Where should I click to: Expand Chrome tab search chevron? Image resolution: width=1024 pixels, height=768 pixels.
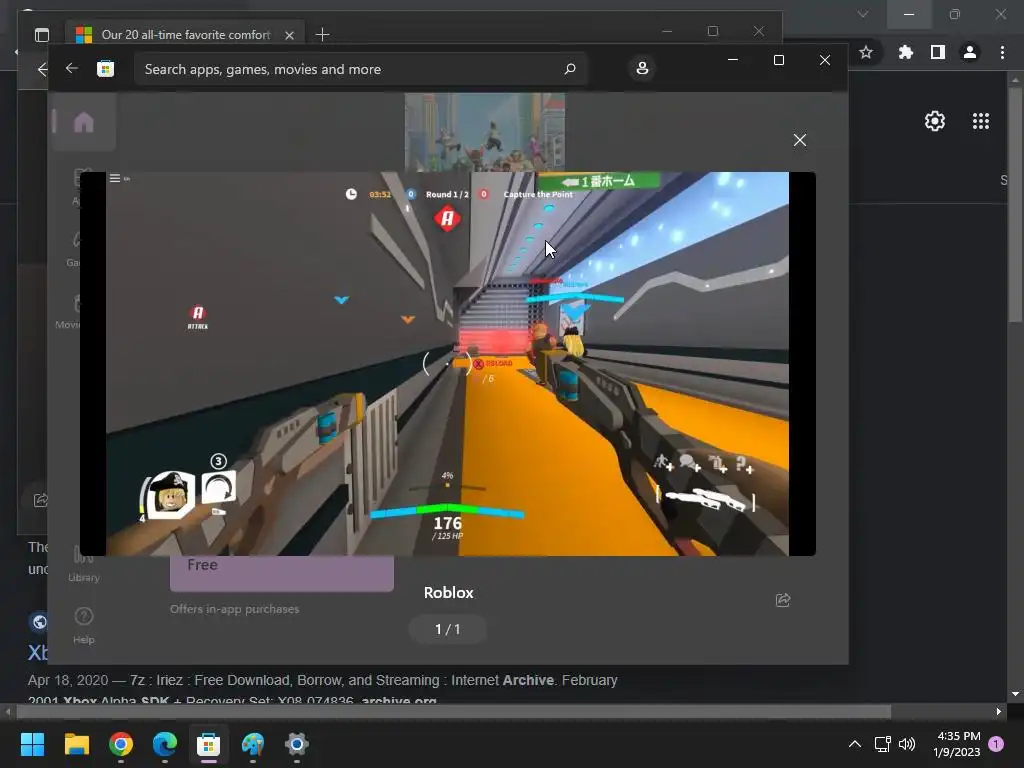[x=863, y=14]
